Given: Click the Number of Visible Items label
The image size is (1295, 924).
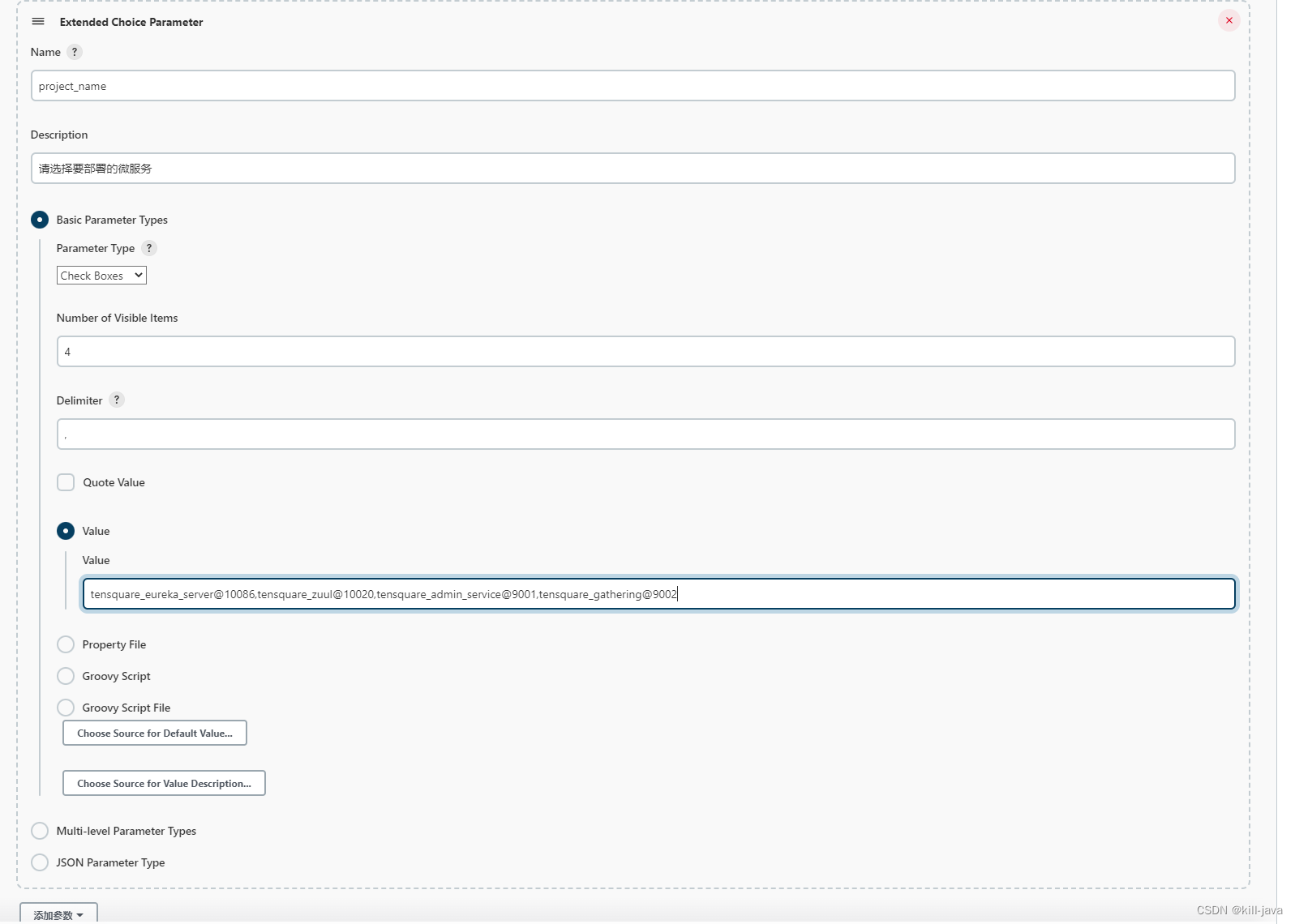Looking at the screenshot, I should point(117,318).
